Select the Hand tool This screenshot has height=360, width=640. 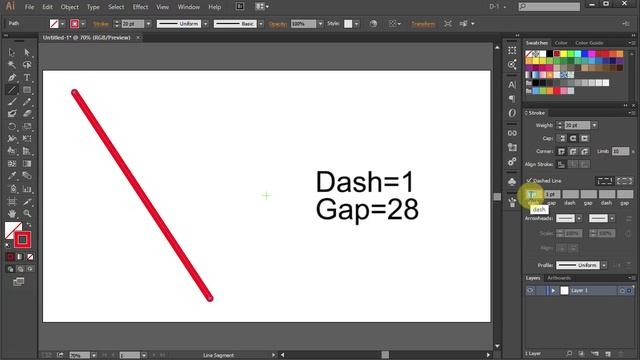(x=12, y=213)
